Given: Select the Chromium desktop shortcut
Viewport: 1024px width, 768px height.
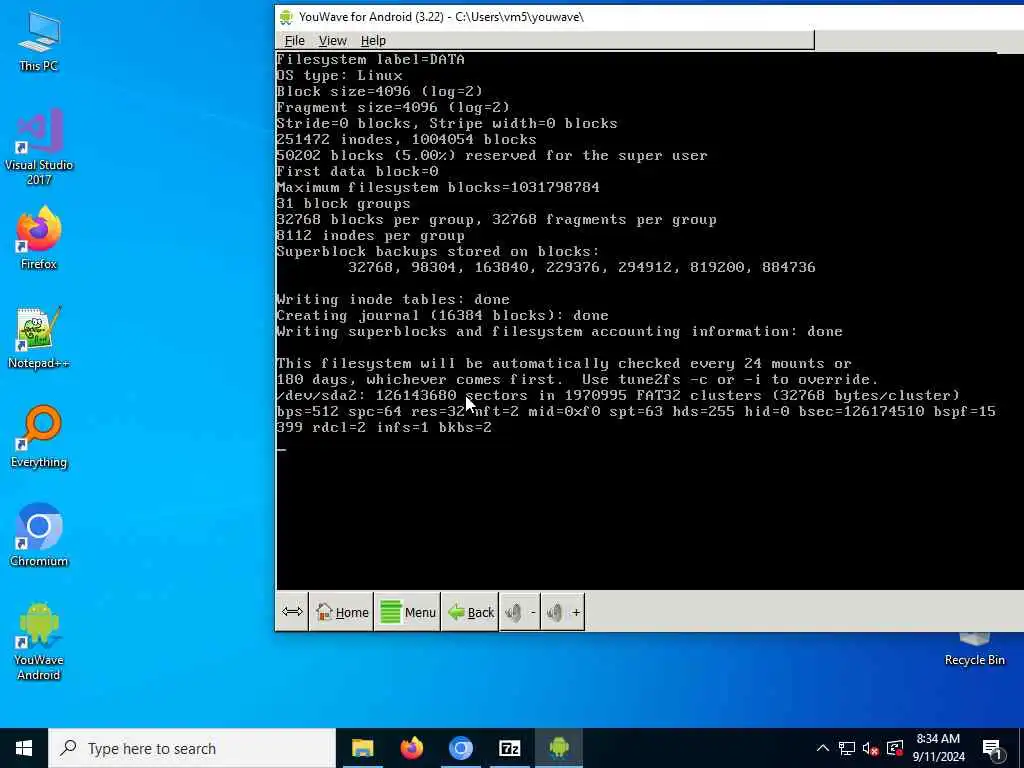Looking at the screenshot, I should tap(39, 536).
